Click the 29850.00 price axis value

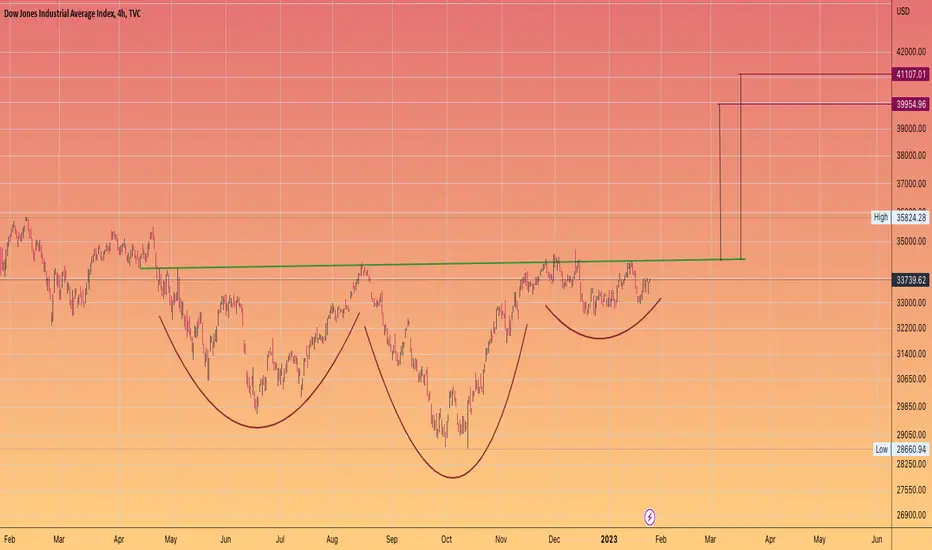[911, 406]
